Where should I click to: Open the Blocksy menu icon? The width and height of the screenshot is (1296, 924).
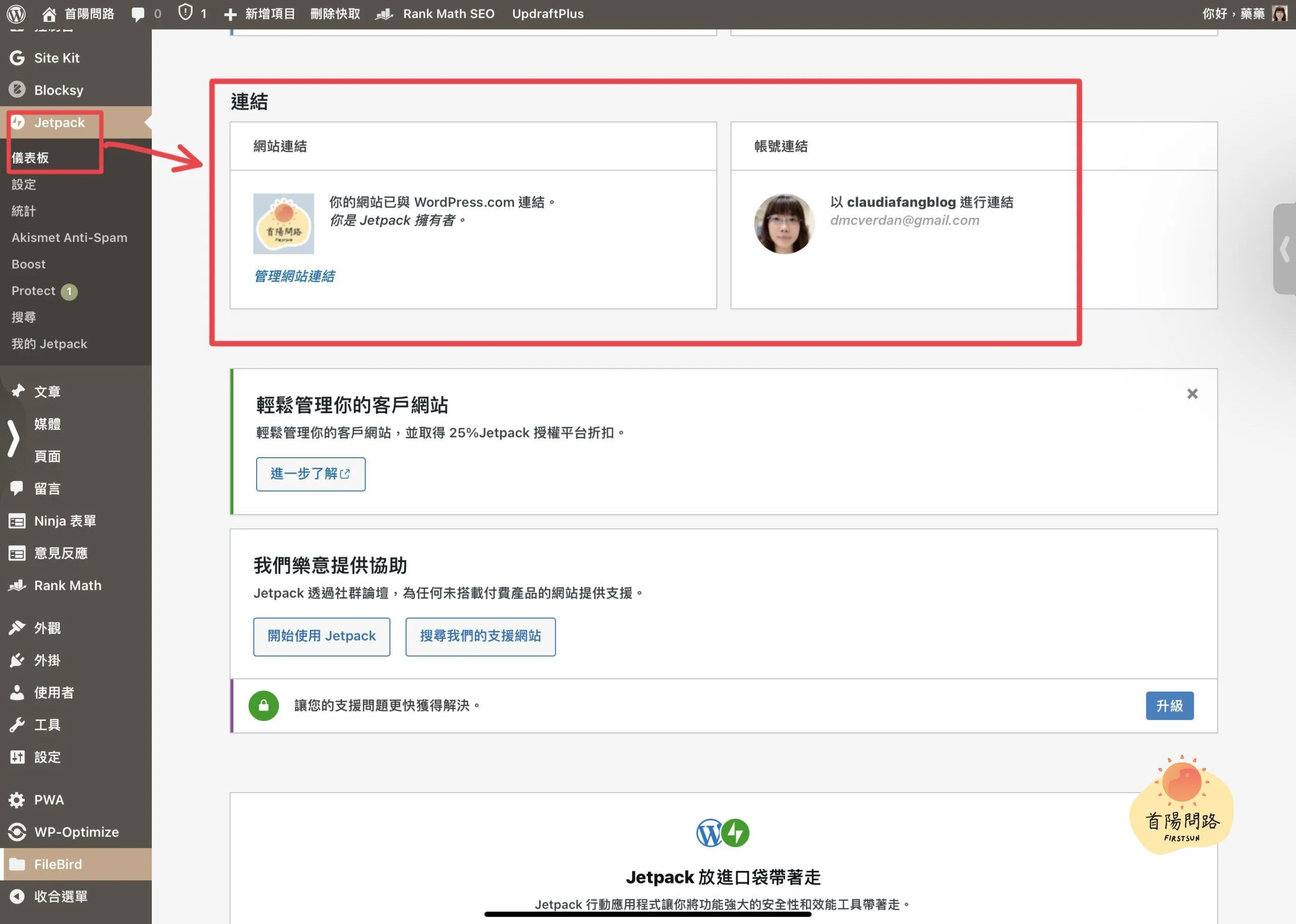click(x=17, y=90)
